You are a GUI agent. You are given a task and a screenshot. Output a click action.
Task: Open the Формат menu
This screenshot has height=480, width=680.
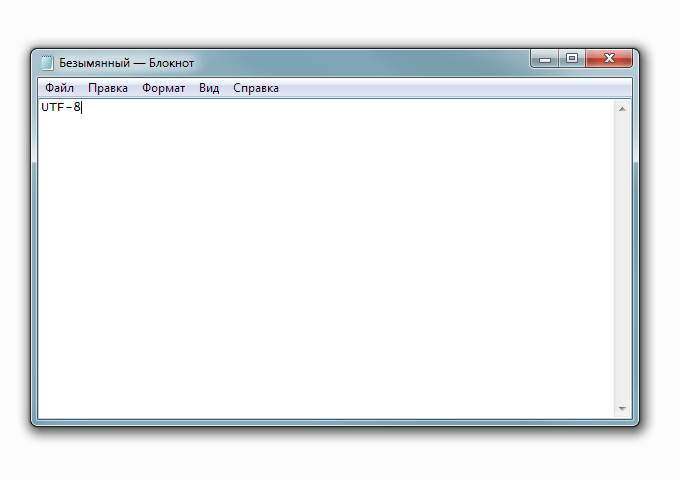coord(163,88)
